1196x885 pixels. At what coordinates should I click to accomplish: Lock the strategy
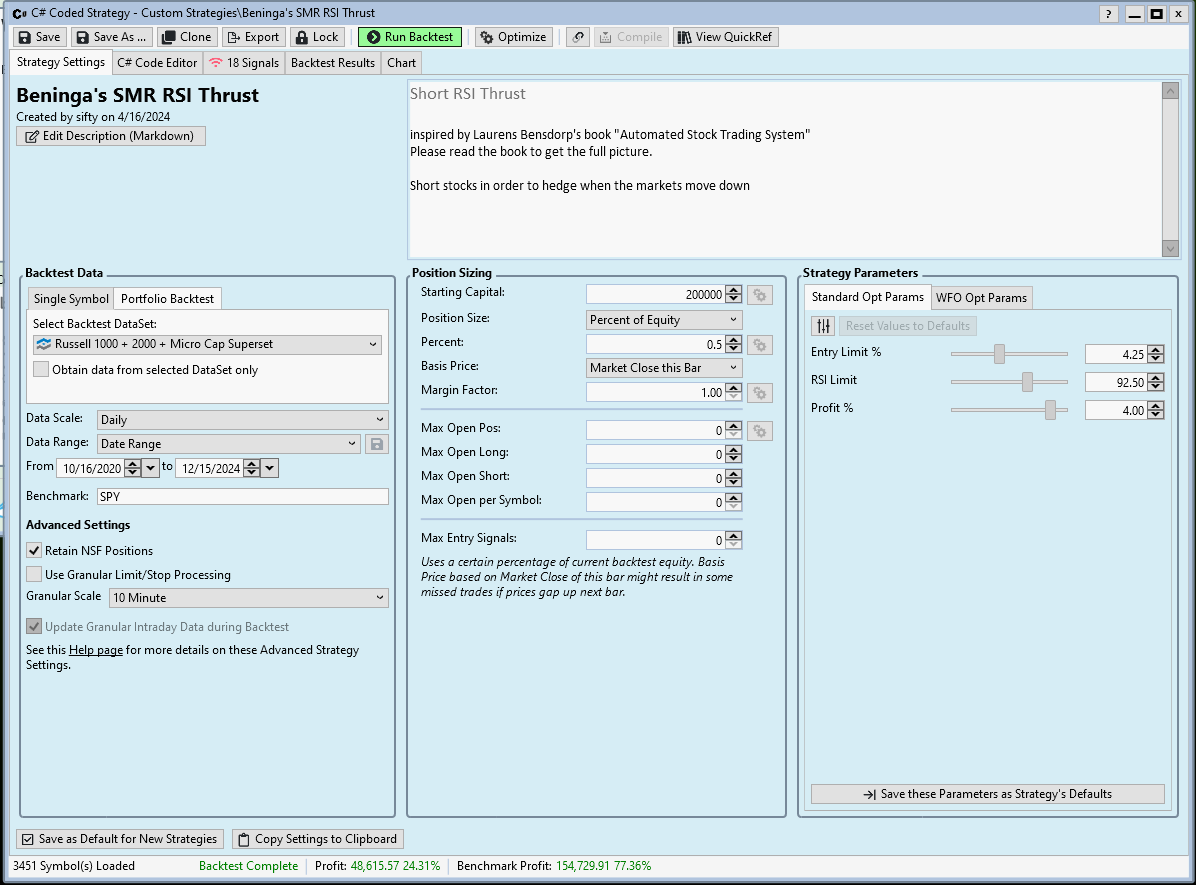(x=317, y=37)
